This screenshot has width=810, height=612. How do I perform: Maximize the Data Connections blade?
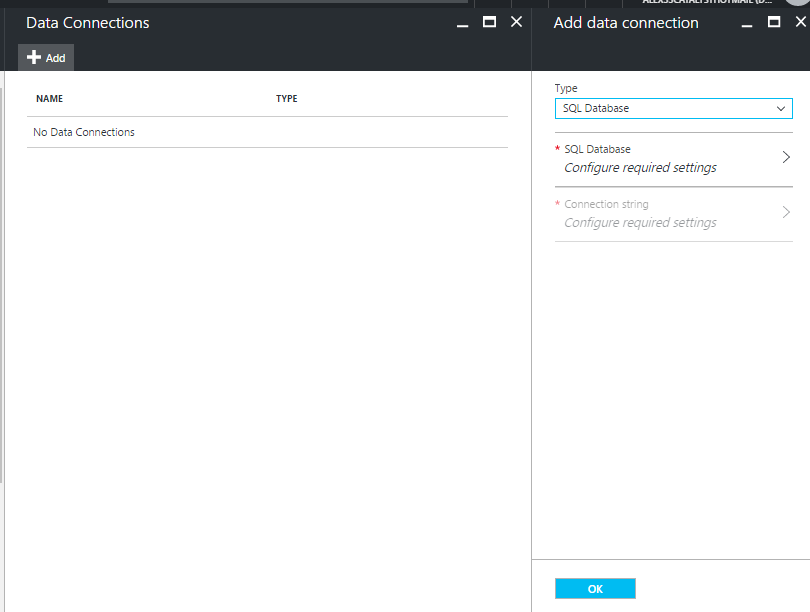tap(489, 22)
